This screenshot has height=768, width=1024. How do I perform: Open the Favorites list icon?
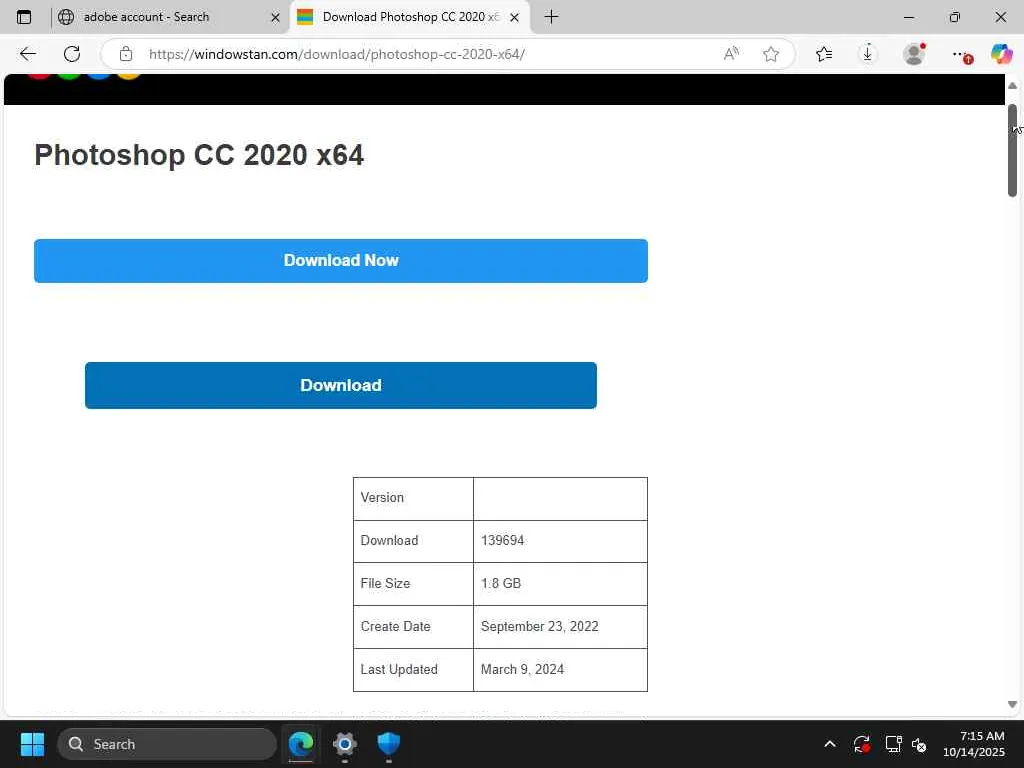(824, 54)
